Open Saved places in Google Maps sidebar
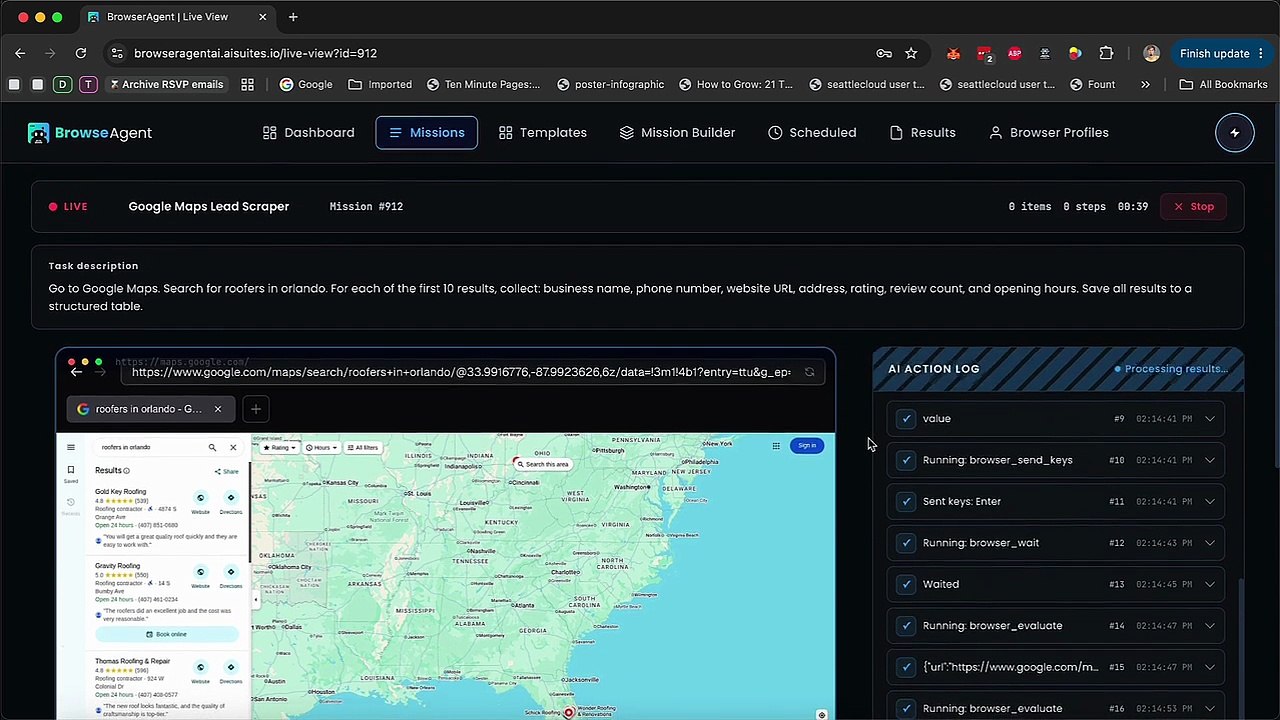This screenshot has width=1280, height=720. point(71,473)
